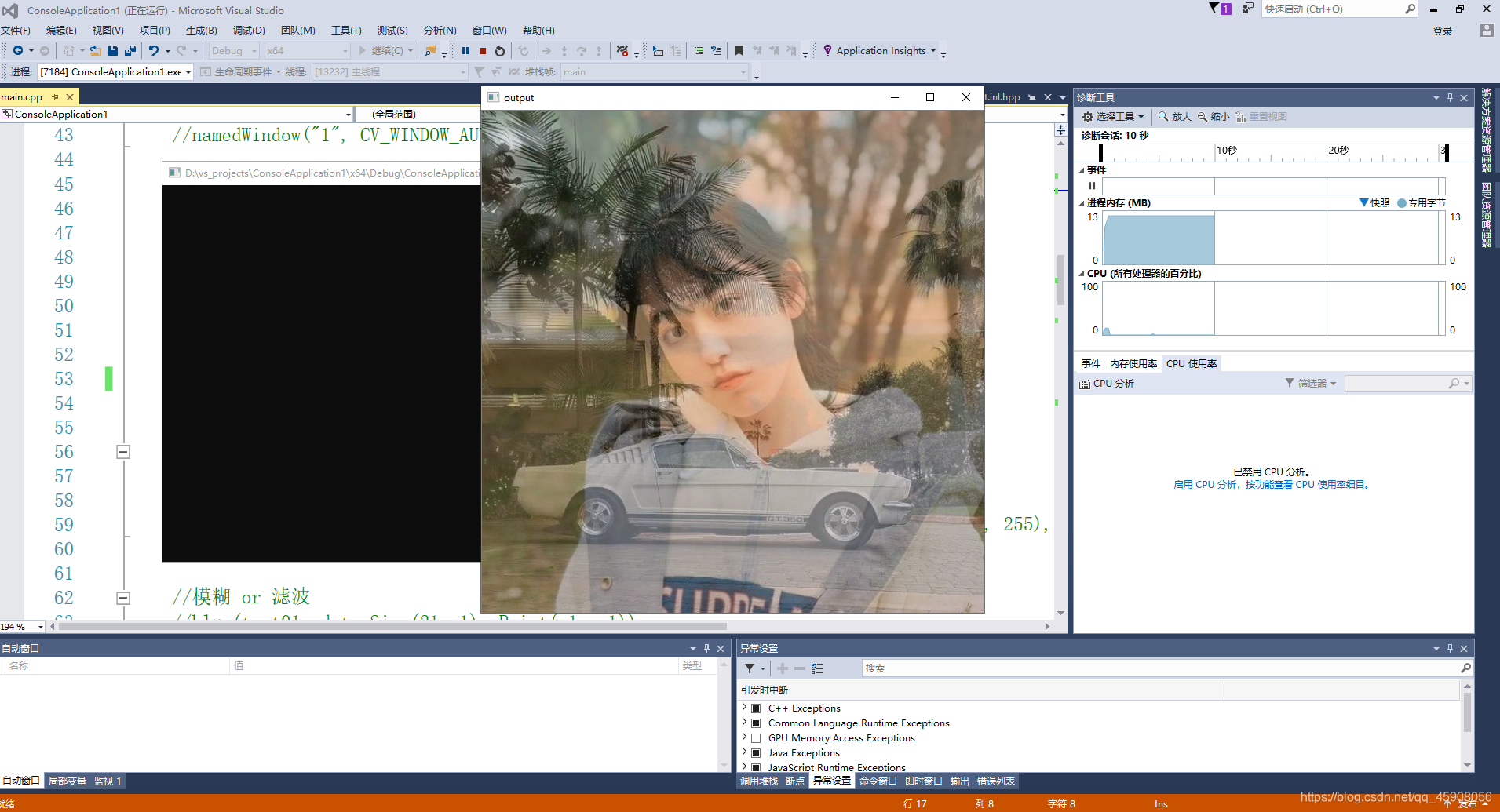Toggle Common Language Runtime Exceptions checkbox

pyautogui.click(x=756, y=723)
